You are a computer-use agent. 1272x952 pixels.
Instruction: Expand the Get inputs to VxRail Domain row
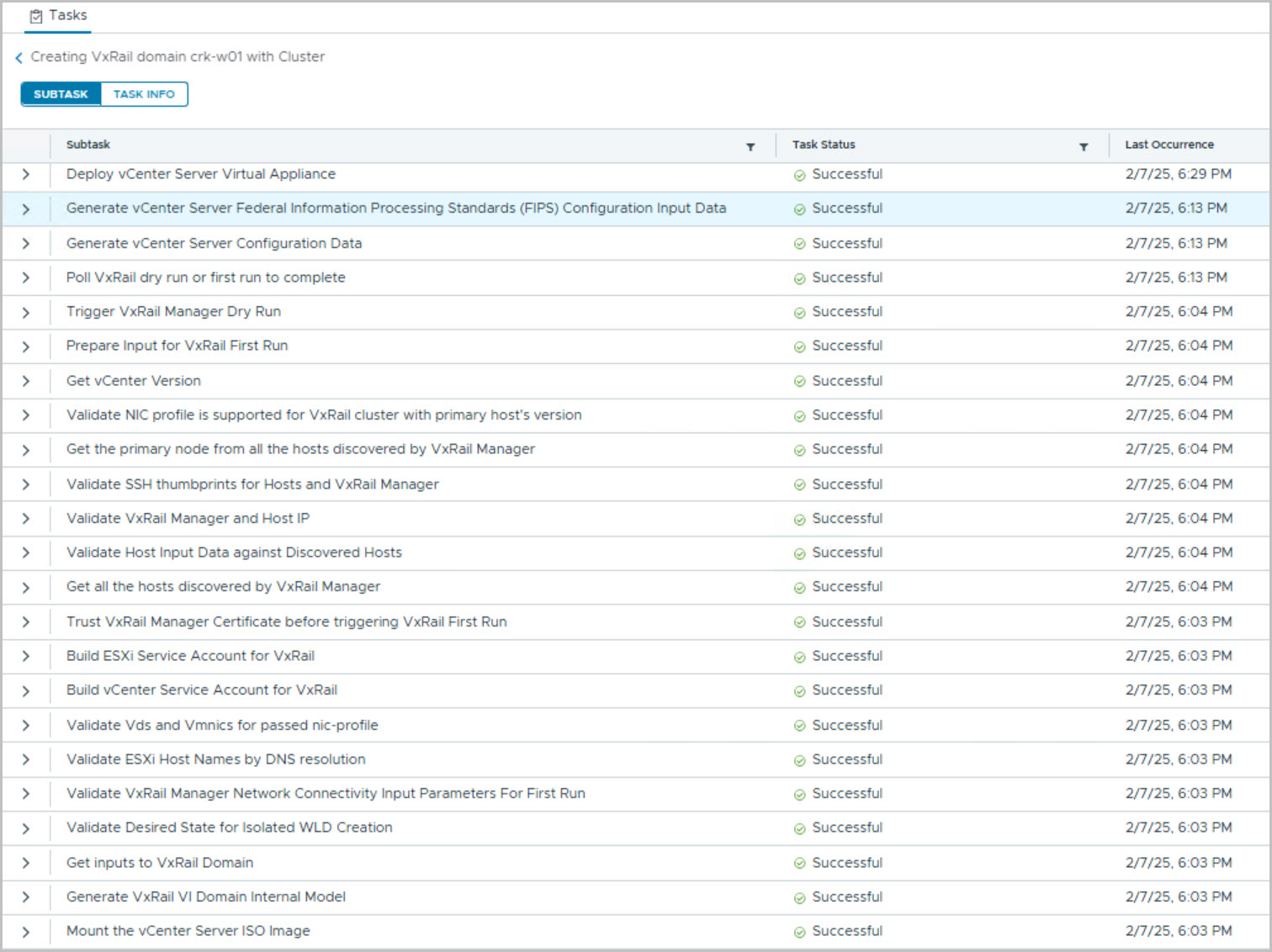coord(26,863)
